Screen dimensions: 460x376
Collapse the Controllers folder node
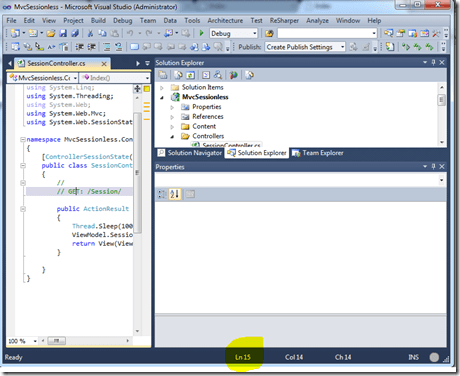pos(172,136)
